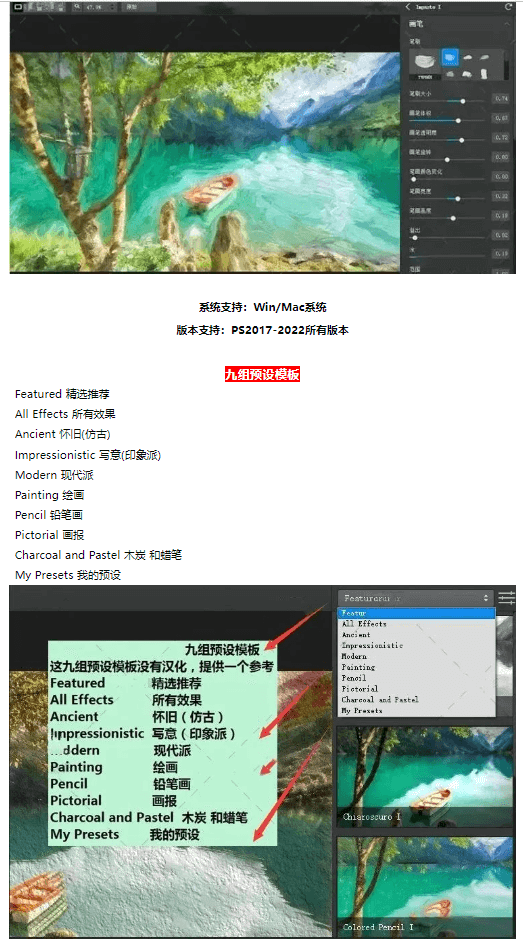Screen dimensions: 523x943
Task: Apply the Chiaroscuro I preset thumbnail
Action: click(425, 776)
